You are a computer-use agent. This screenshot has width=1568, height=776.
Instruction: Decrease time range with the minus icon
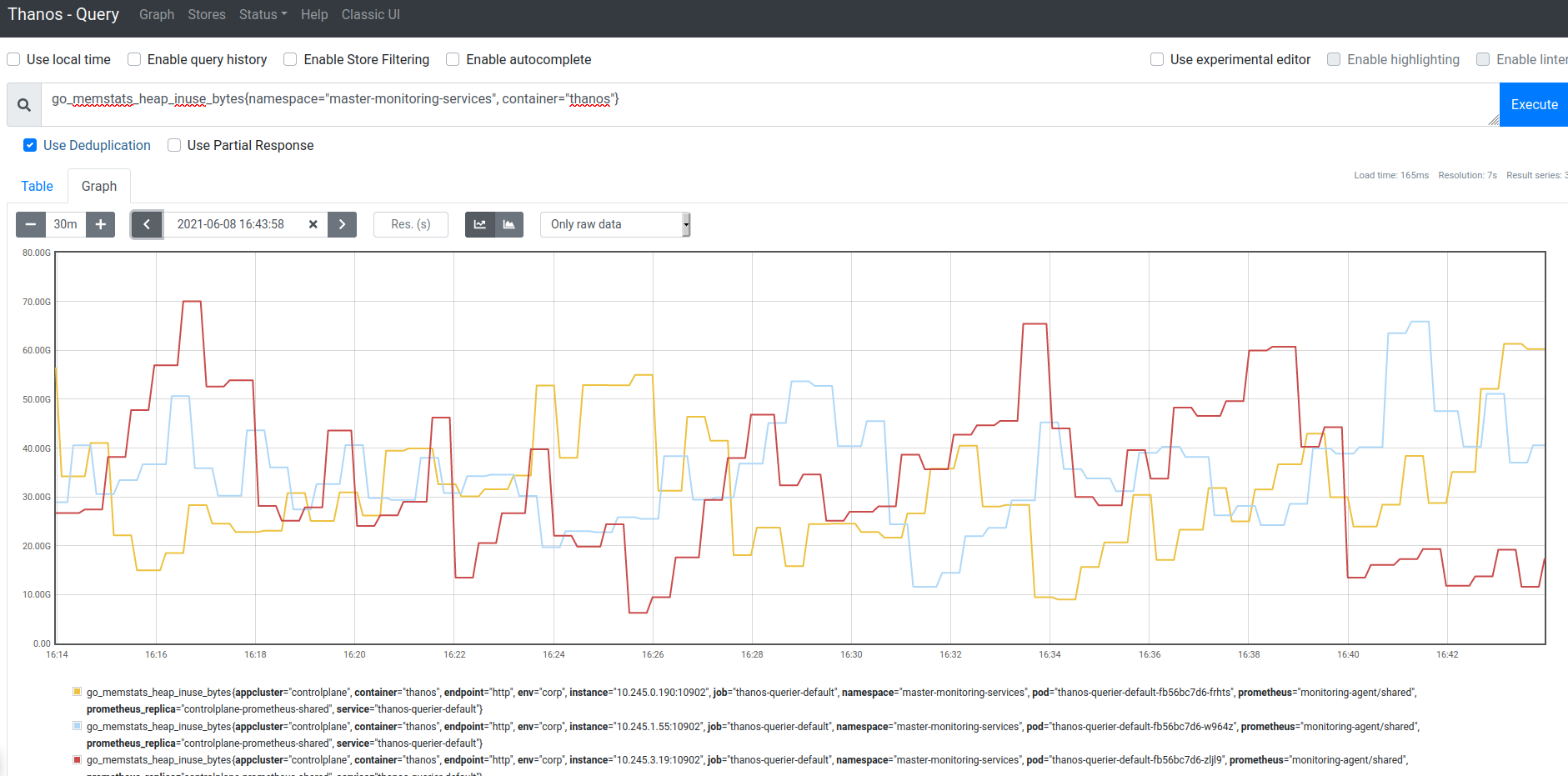[31, 224]
